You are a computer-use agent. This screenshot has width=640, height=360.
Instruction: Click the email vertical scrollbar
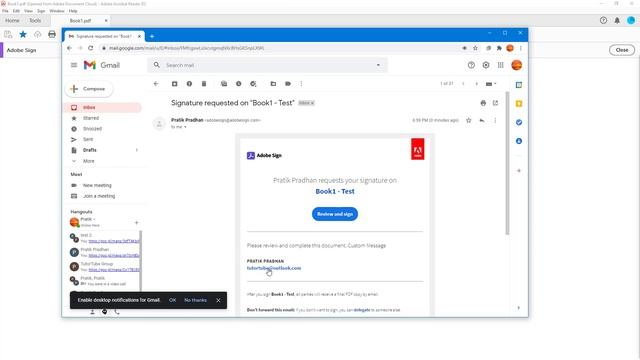507,163
